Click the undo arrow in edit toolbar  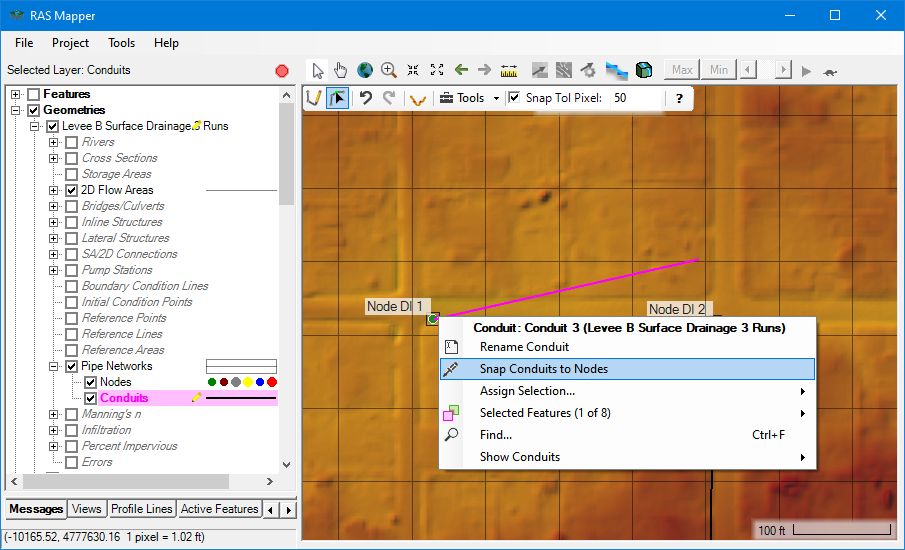click(x=366, y=98)
